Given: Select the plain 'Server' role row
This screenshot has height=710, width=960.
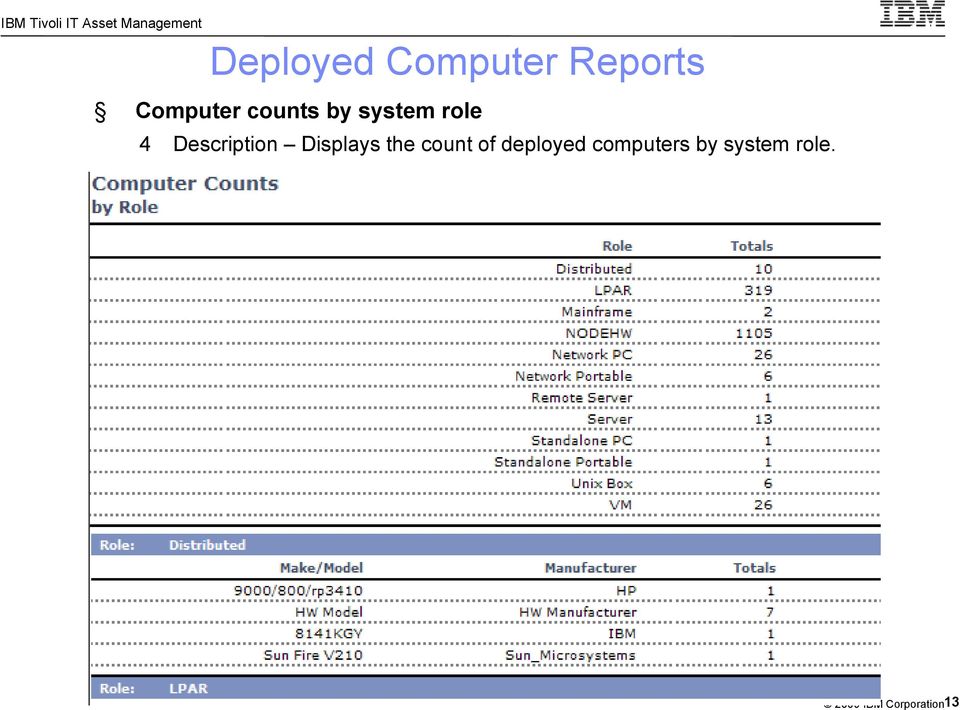Looking at the screenshot, I should (485, 419).
